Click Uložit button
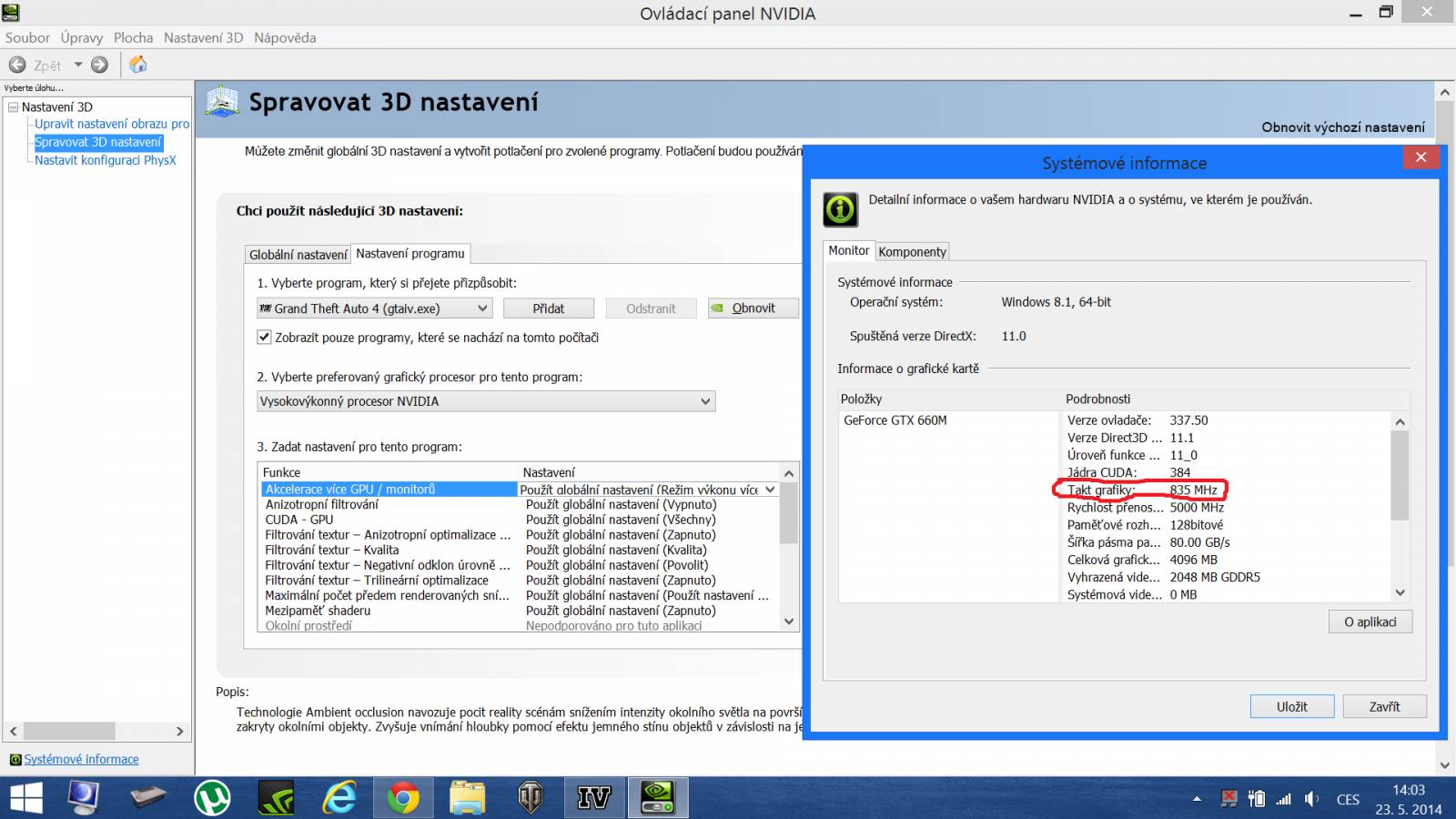1456x819 pixels. [1292, 706]
